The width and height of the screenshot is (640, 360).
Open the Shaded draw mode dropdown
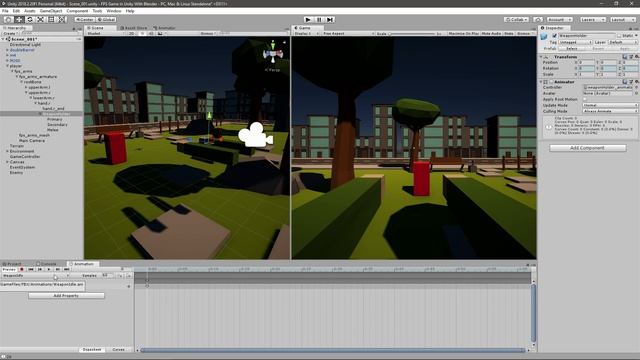105,33
